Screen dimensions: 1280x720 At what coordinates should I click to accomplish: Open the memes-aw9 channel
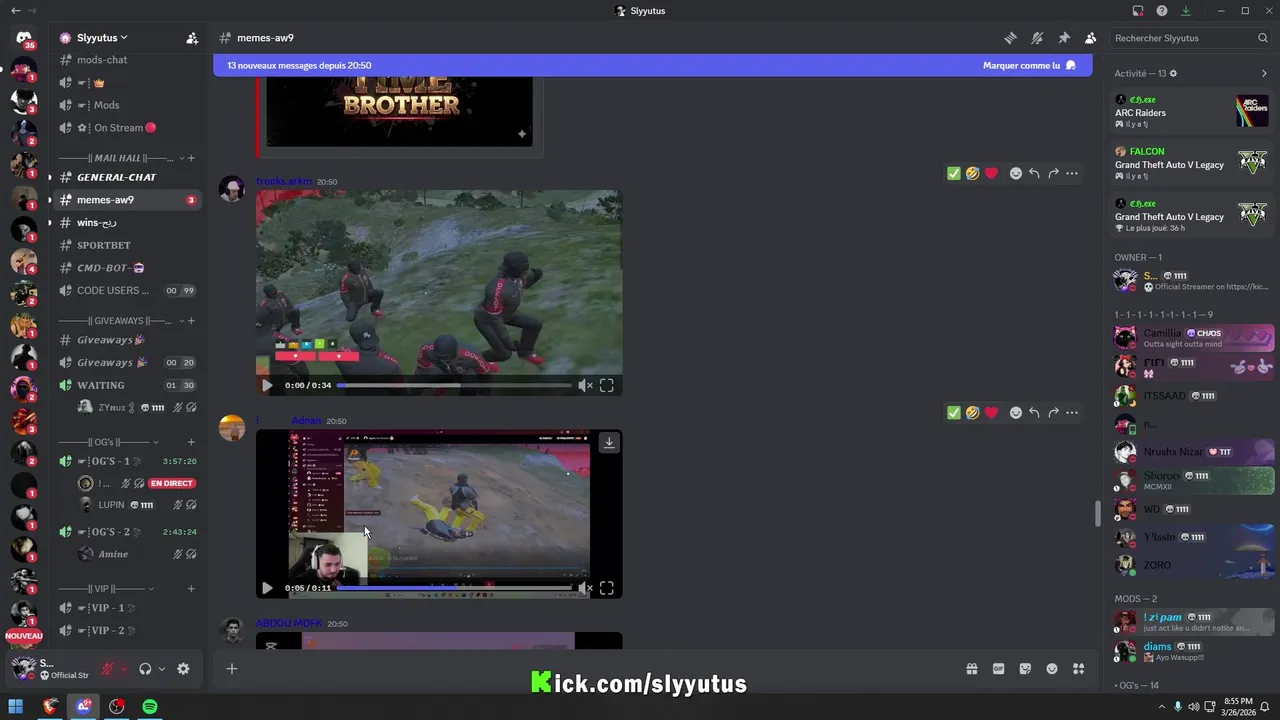(125, 200)
